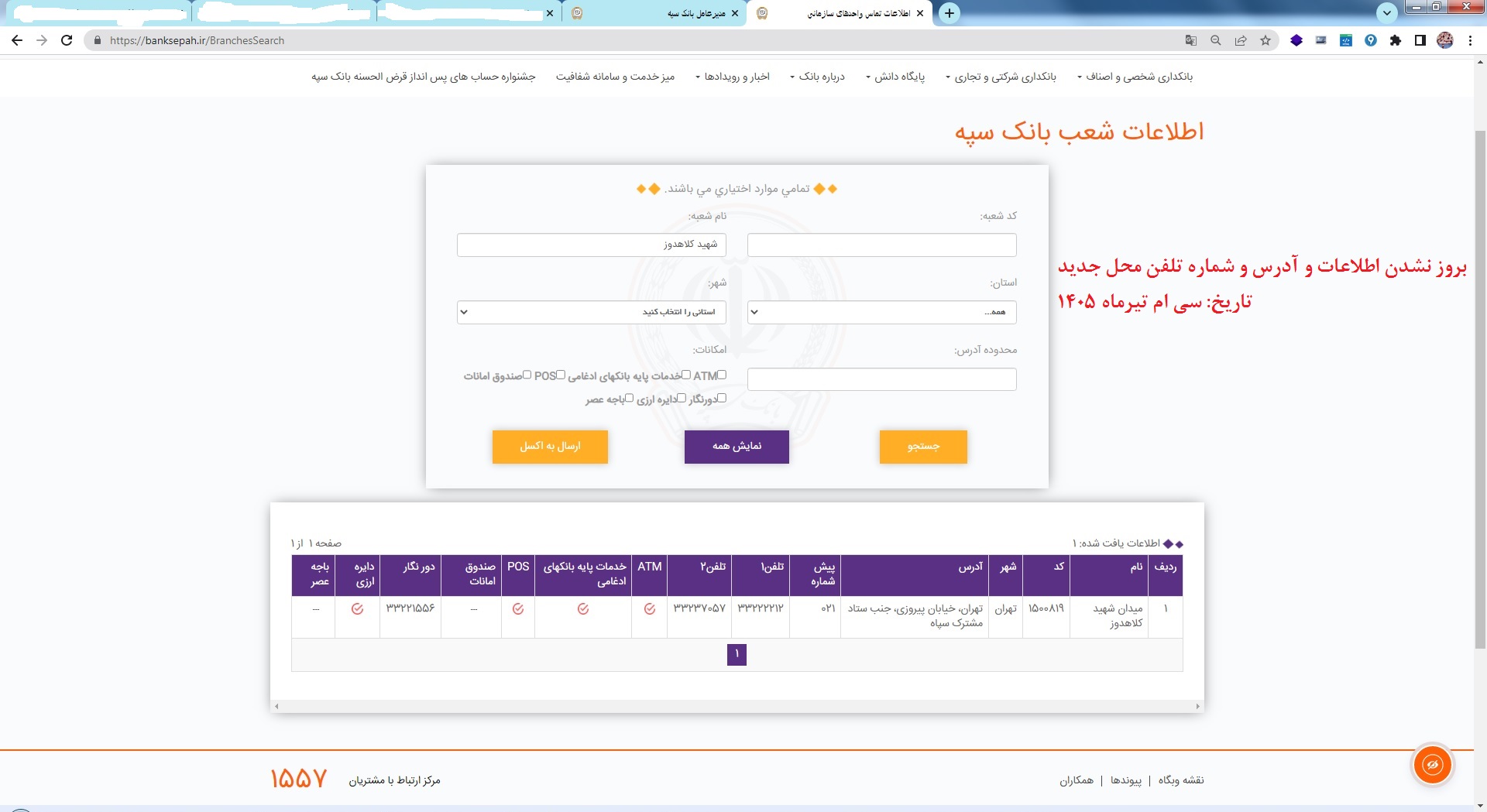Click the purple نمایش همه button
The image size is (1487, 812).
737,447
